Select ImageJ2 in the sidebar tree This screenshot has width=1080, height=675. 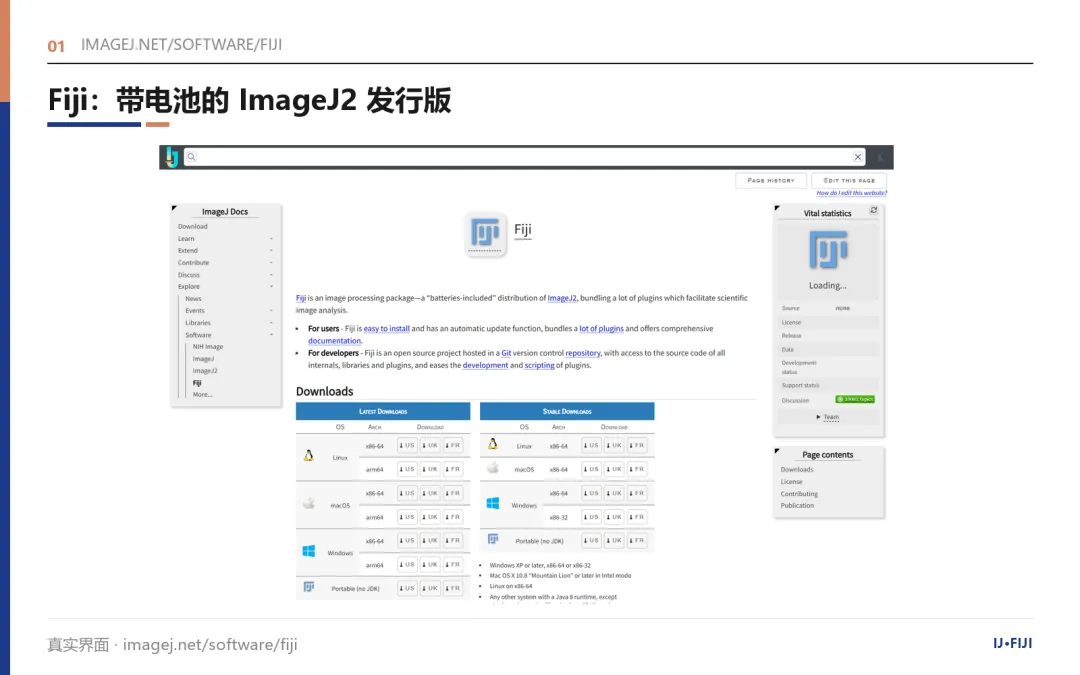[x=205, y=371]
